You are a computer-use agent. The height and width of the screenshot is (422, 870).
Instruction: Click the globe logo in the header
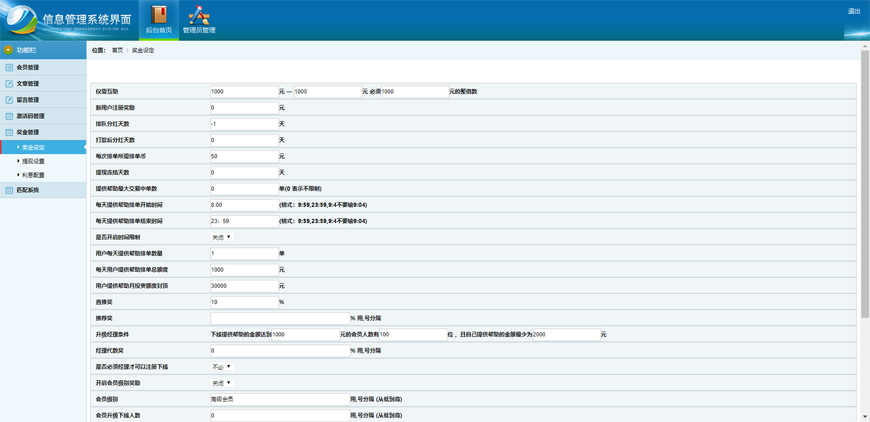coord(20,20)
